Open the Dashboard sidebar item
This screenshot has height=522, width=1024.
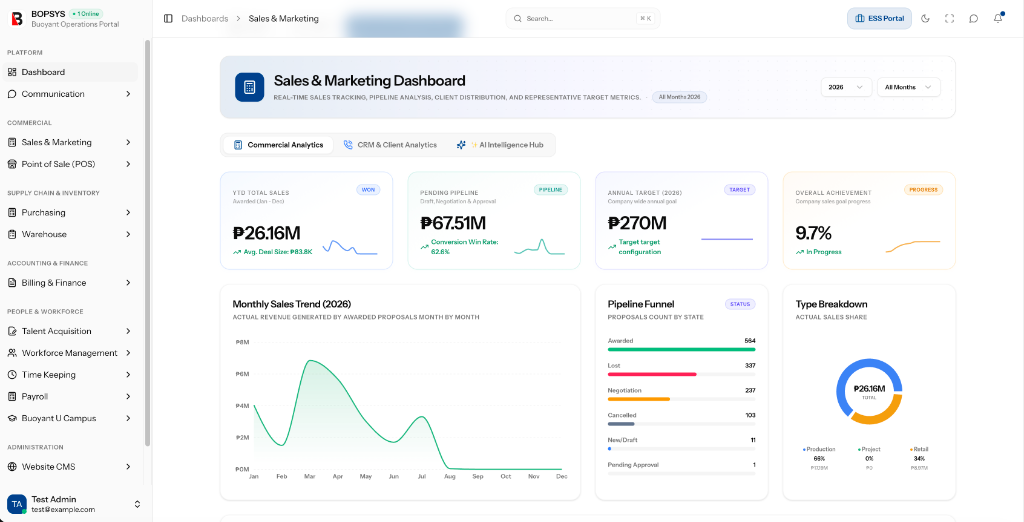click(70, 73)
